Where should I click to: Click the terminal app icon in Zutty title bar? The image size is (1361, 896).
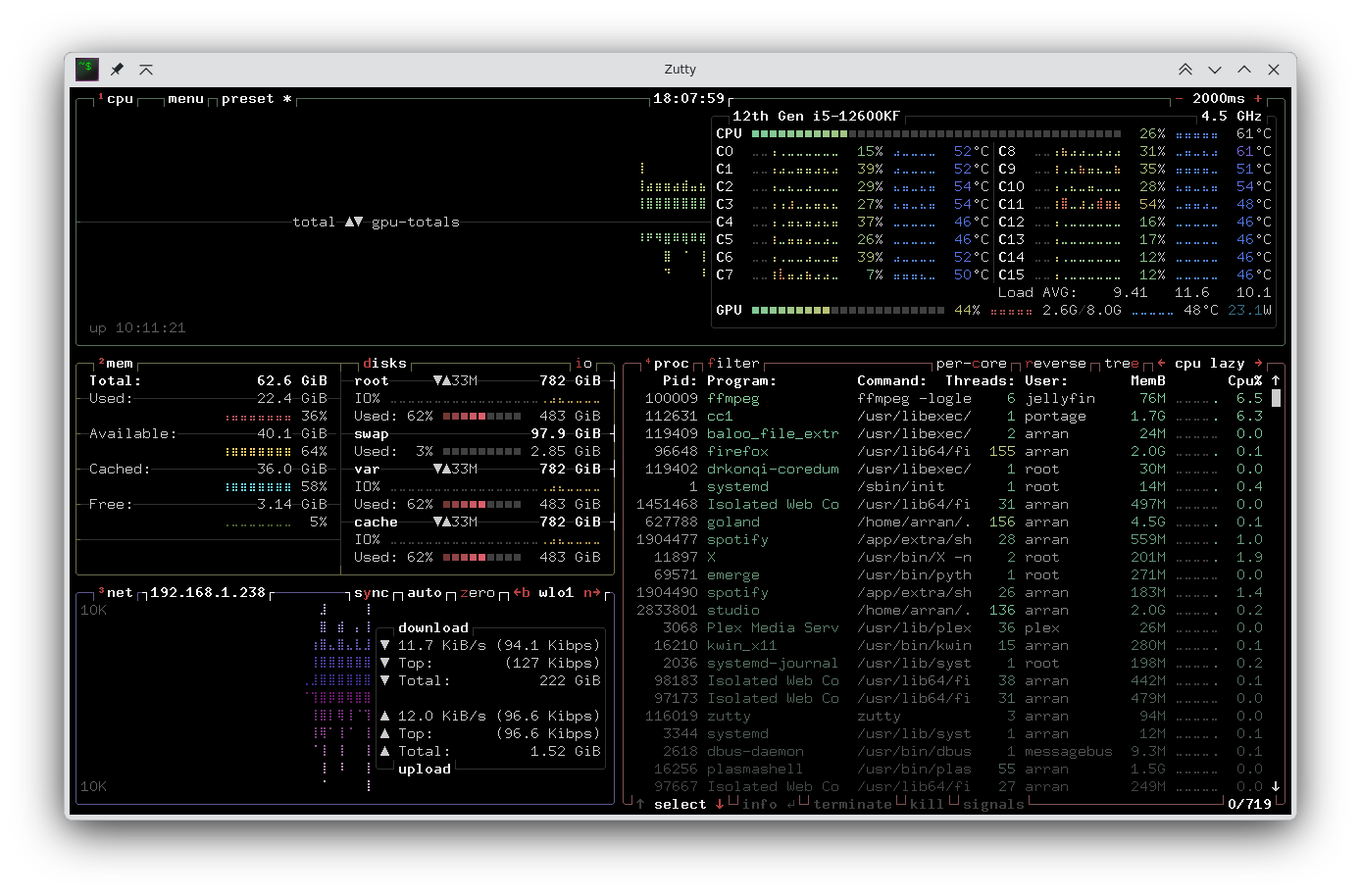[x=87, y=69]
